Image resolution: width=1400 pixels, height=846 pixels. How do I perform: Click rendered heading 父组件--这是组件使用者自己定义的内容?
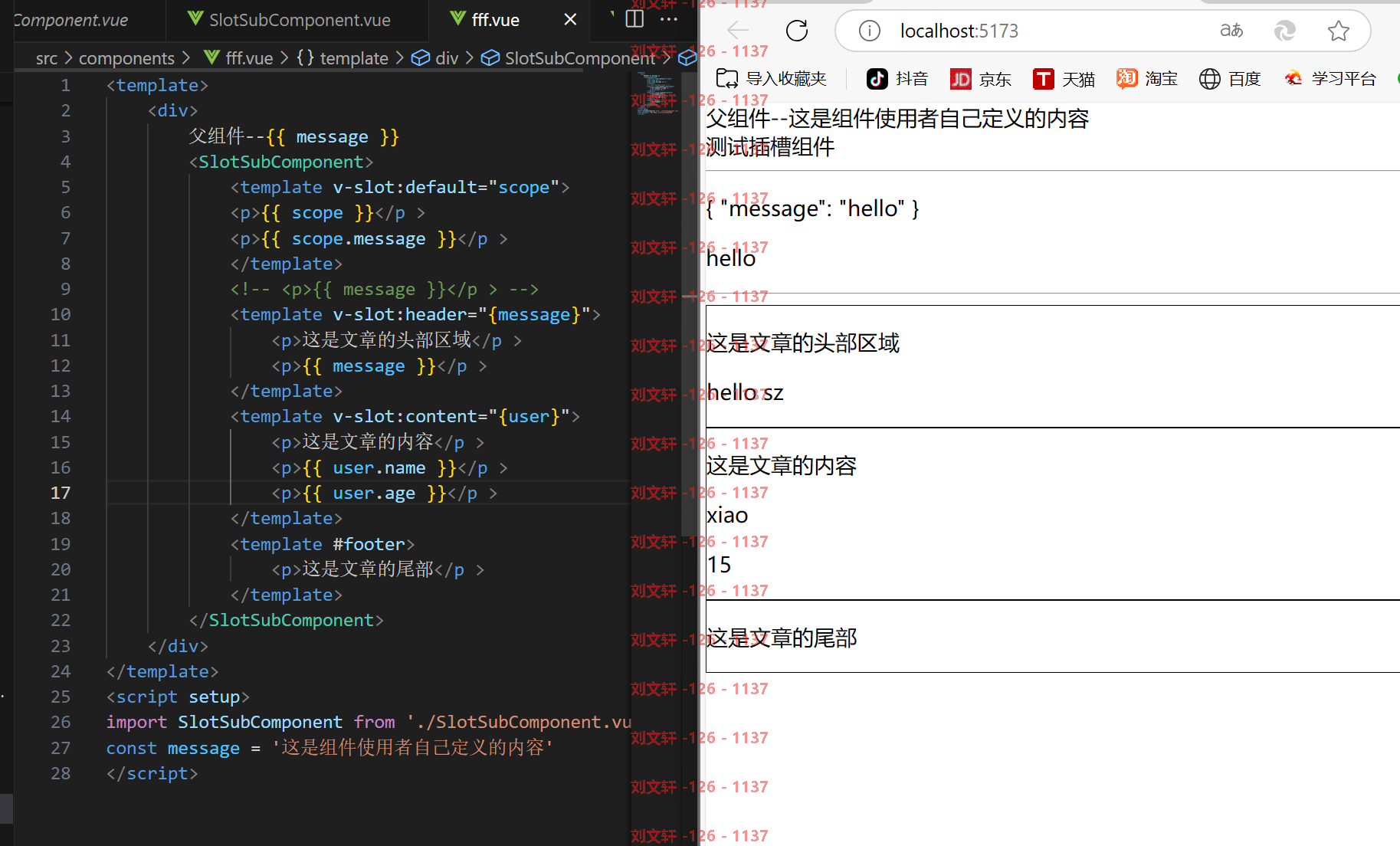897,118
